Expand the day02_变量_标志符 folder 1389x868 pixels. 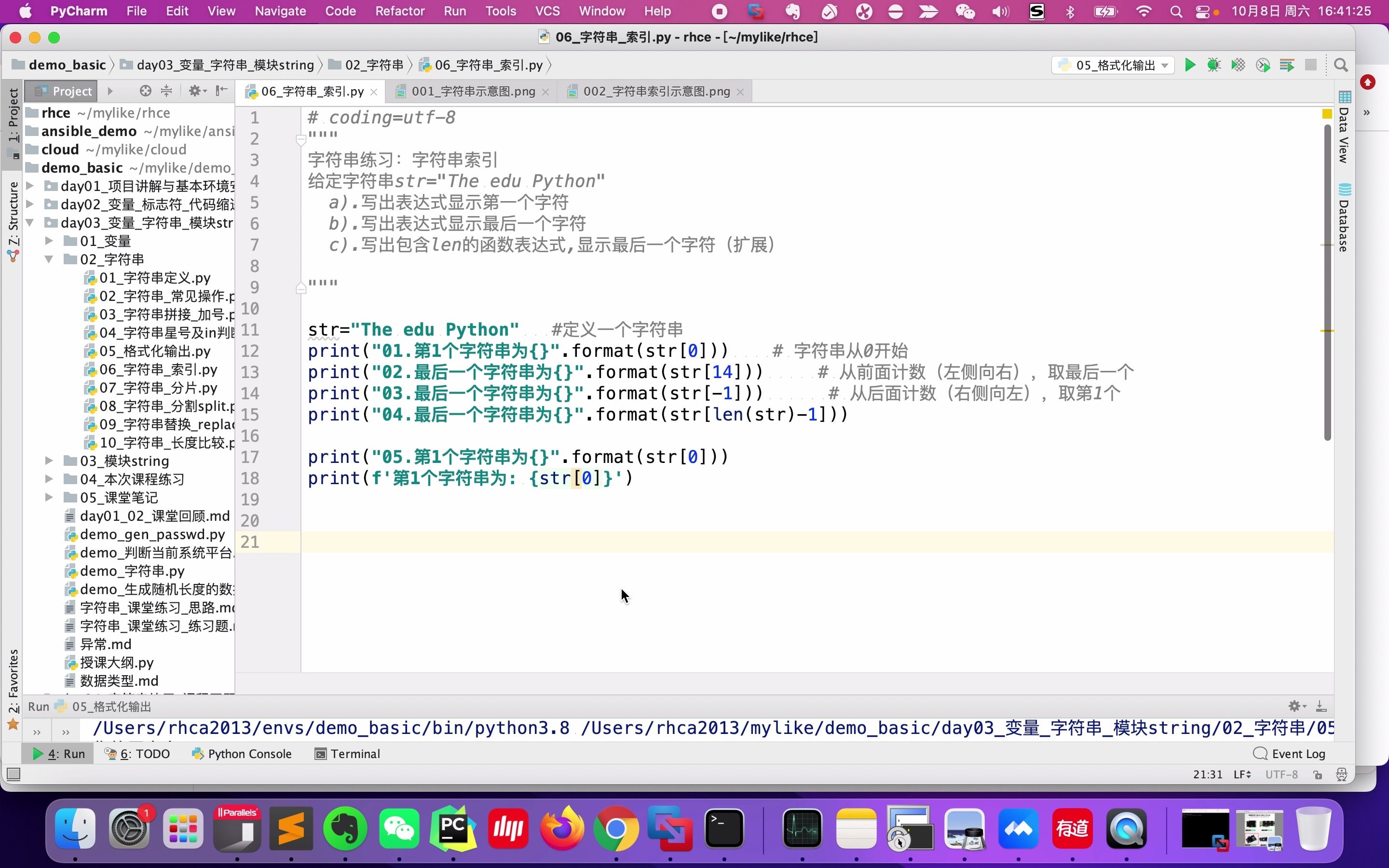click(30, 204)
